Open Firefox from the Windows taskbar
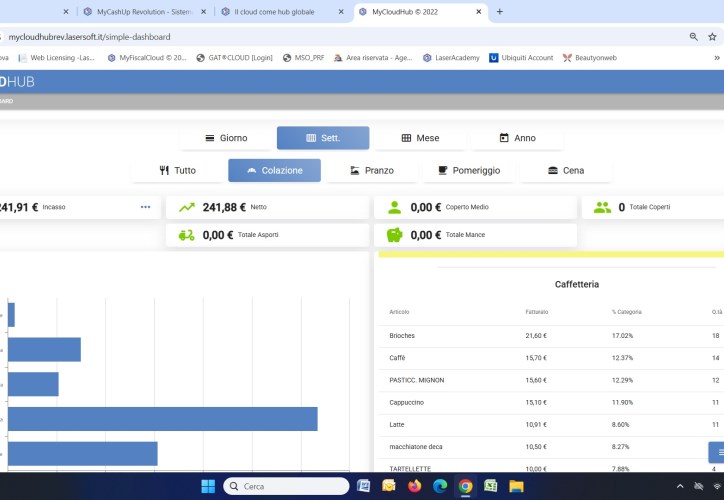Screen dimensions: 724x500 pos(414,486)
